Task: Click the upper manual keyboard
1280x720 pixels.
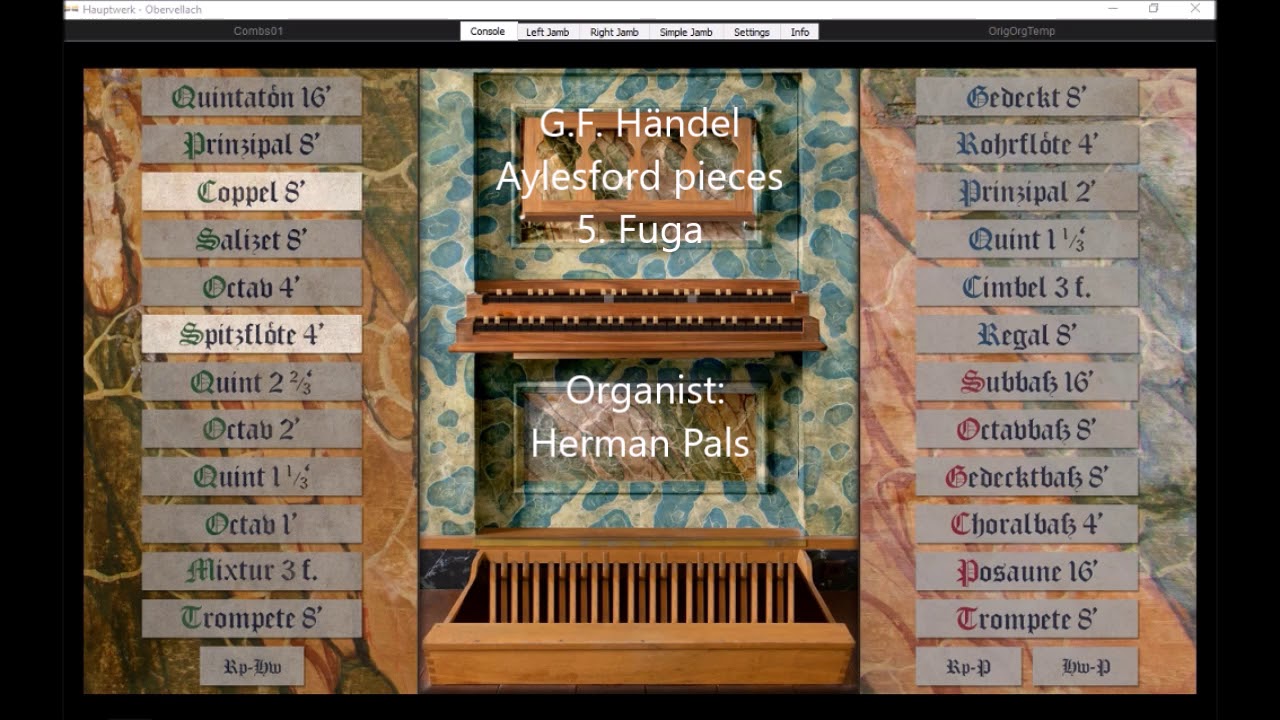Action: click(x=638, y=298)
